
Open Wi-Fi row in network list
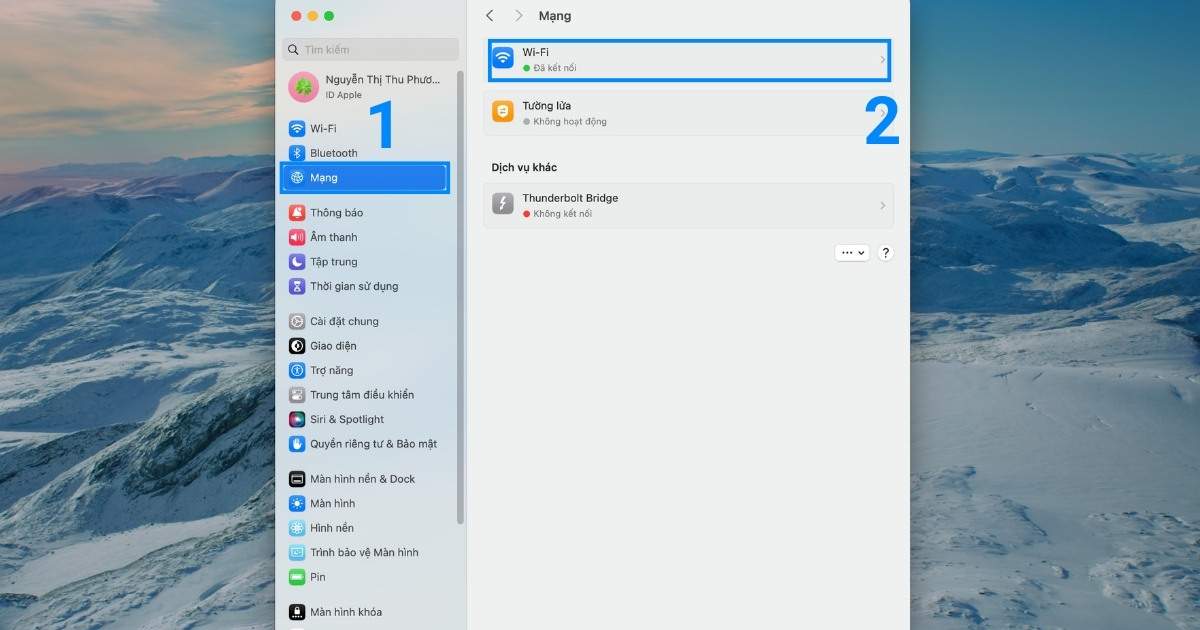point(688,60)
